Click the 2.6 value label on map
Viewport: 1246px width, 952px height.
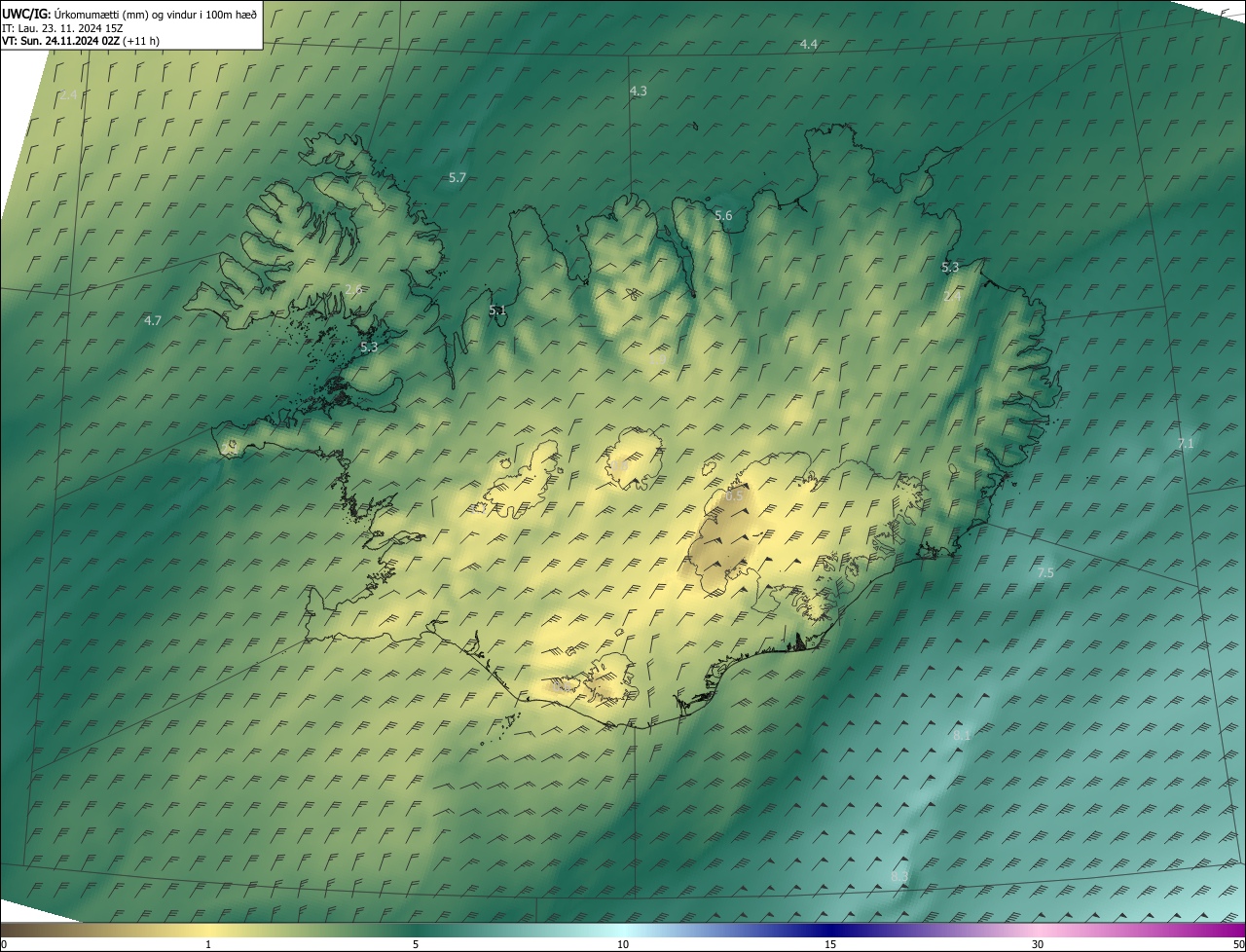tap(353, 289)
